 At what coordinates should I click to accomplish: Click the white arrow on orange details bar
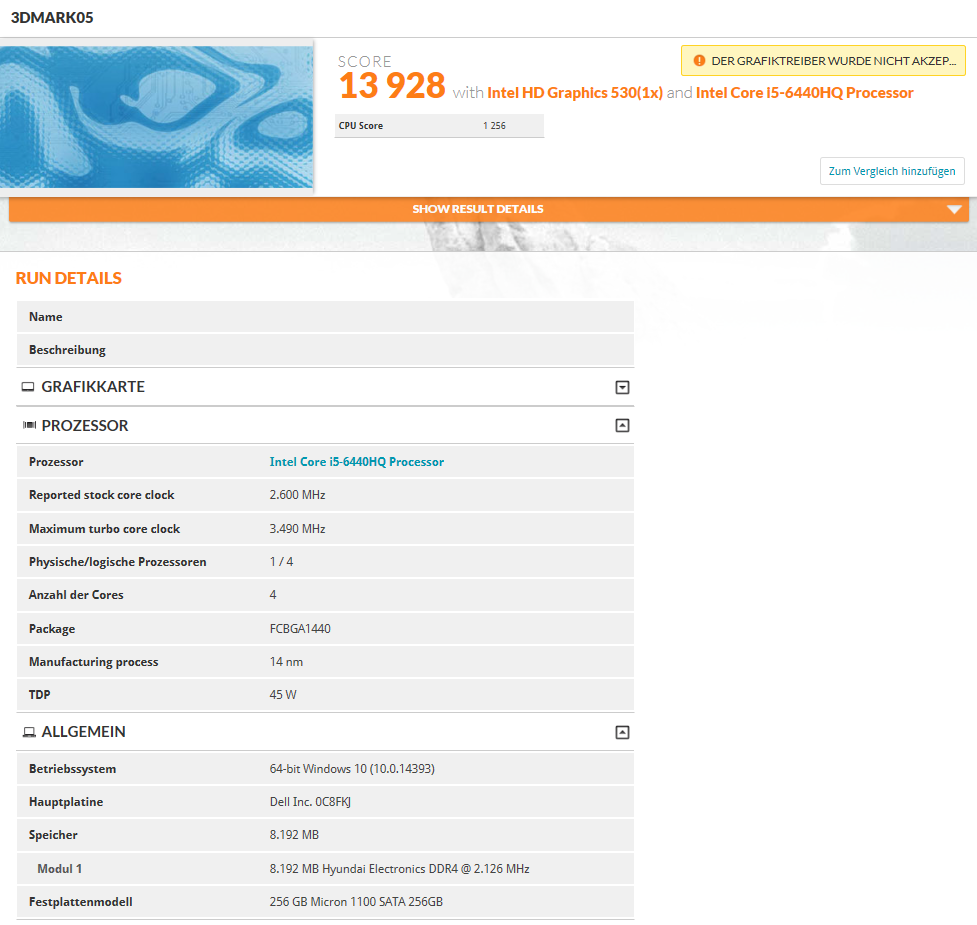click(954, 209)
